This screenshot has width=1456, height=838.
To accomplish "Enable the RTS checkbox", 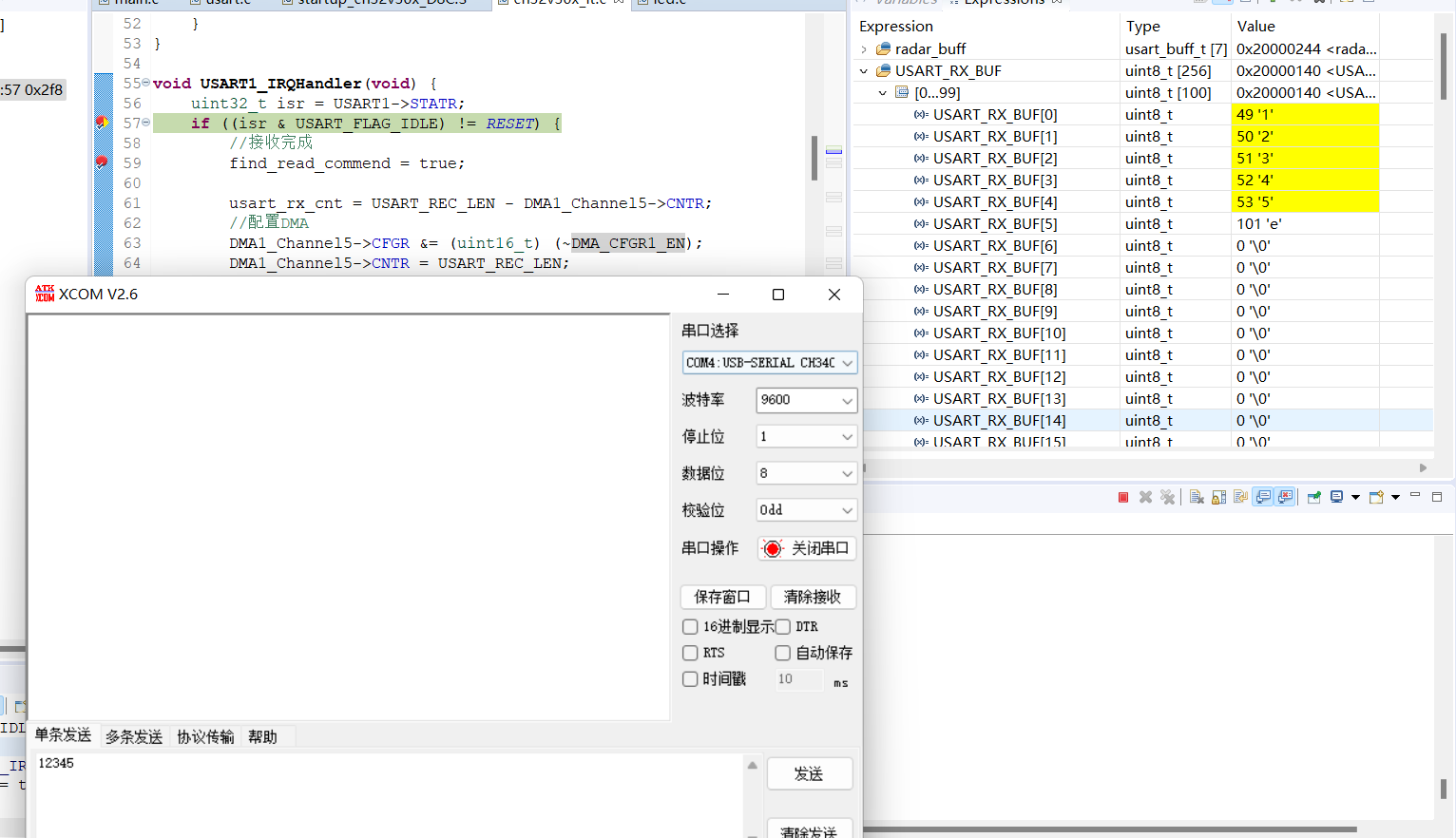I will (690, 653).
